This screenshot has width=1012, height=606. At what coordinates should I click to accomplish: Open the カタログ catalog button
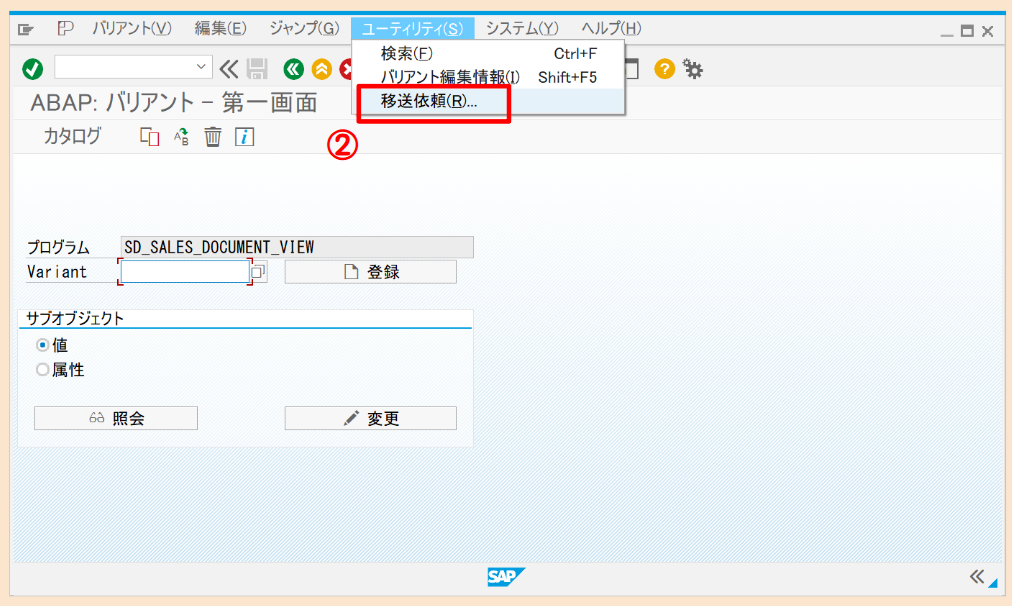[72, 136]
